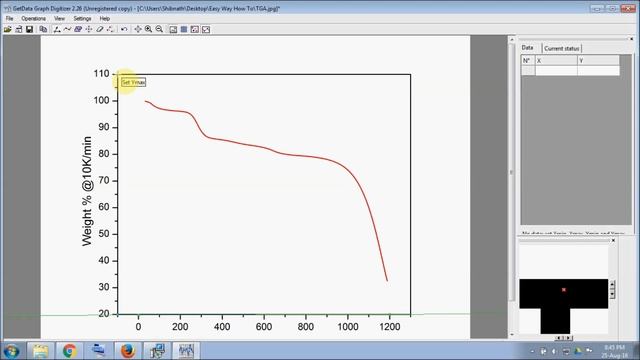This screenshot has height=360, width=640.
Task: Click the 110 label on the Y axis
Action: (101, 74)
